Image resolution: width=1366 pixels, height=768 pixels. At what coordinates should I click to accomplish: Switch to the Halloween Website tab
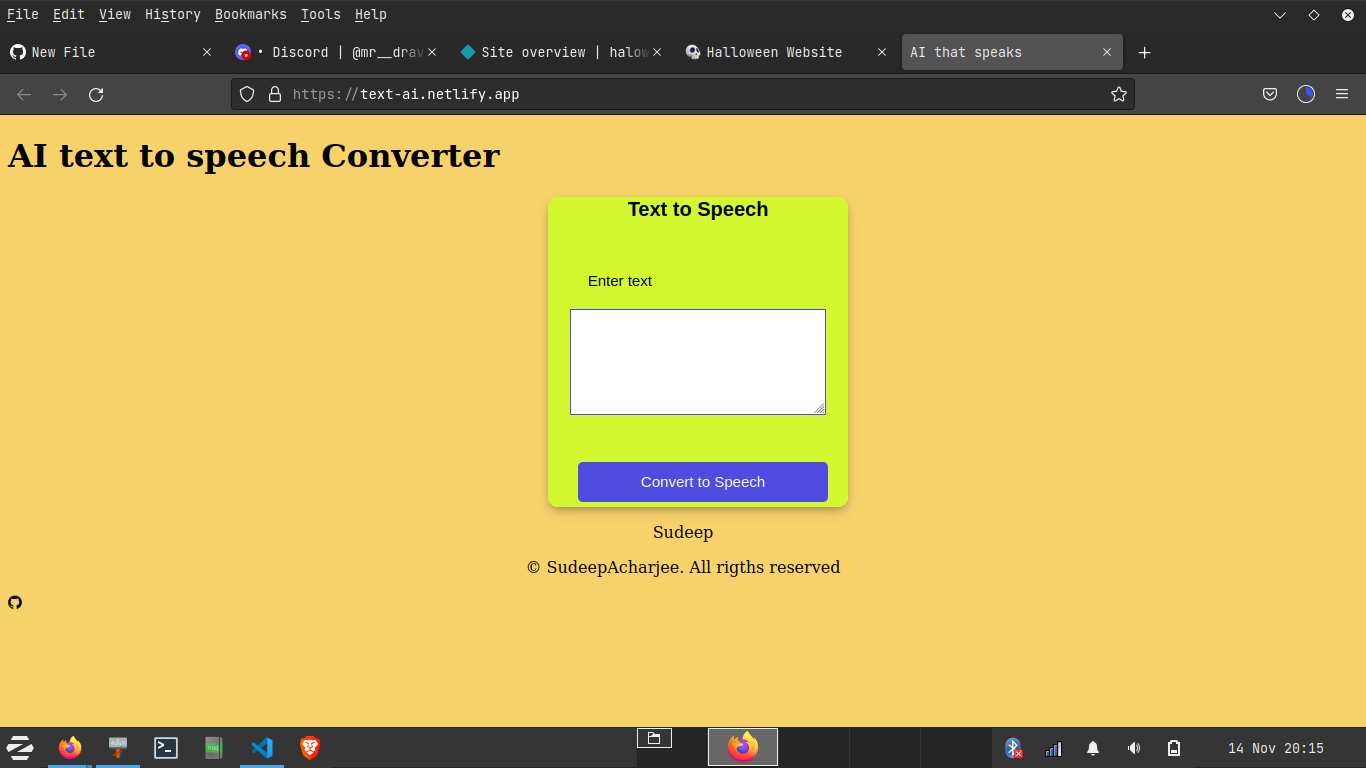coord(773,52)
